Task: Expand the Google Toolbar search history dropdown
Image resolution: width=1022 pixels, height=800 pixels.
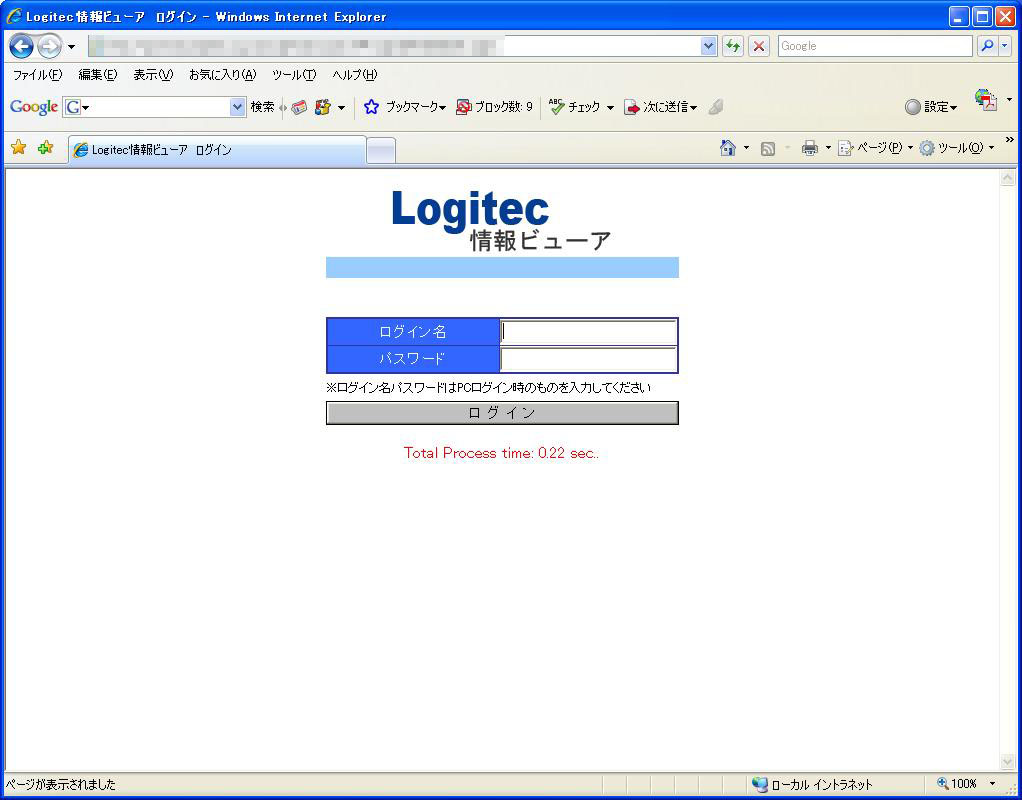Action: (x=237, y=107)
